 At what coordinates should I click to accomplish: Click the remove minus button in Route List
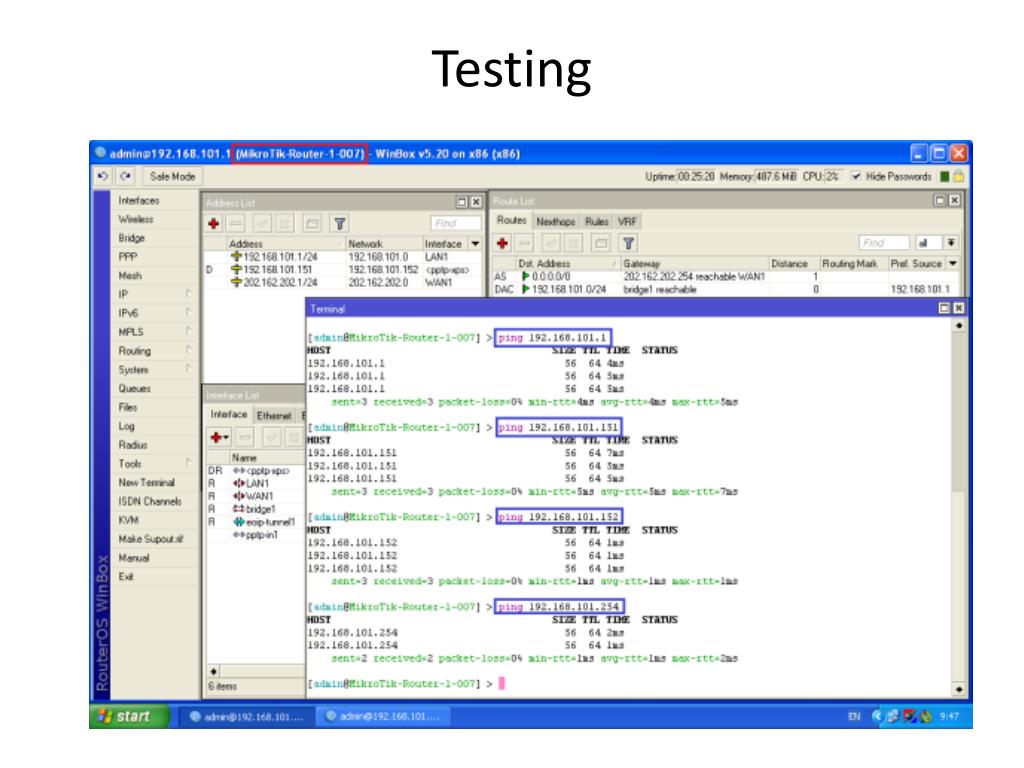pyautogui.click(x=524, y=244)
